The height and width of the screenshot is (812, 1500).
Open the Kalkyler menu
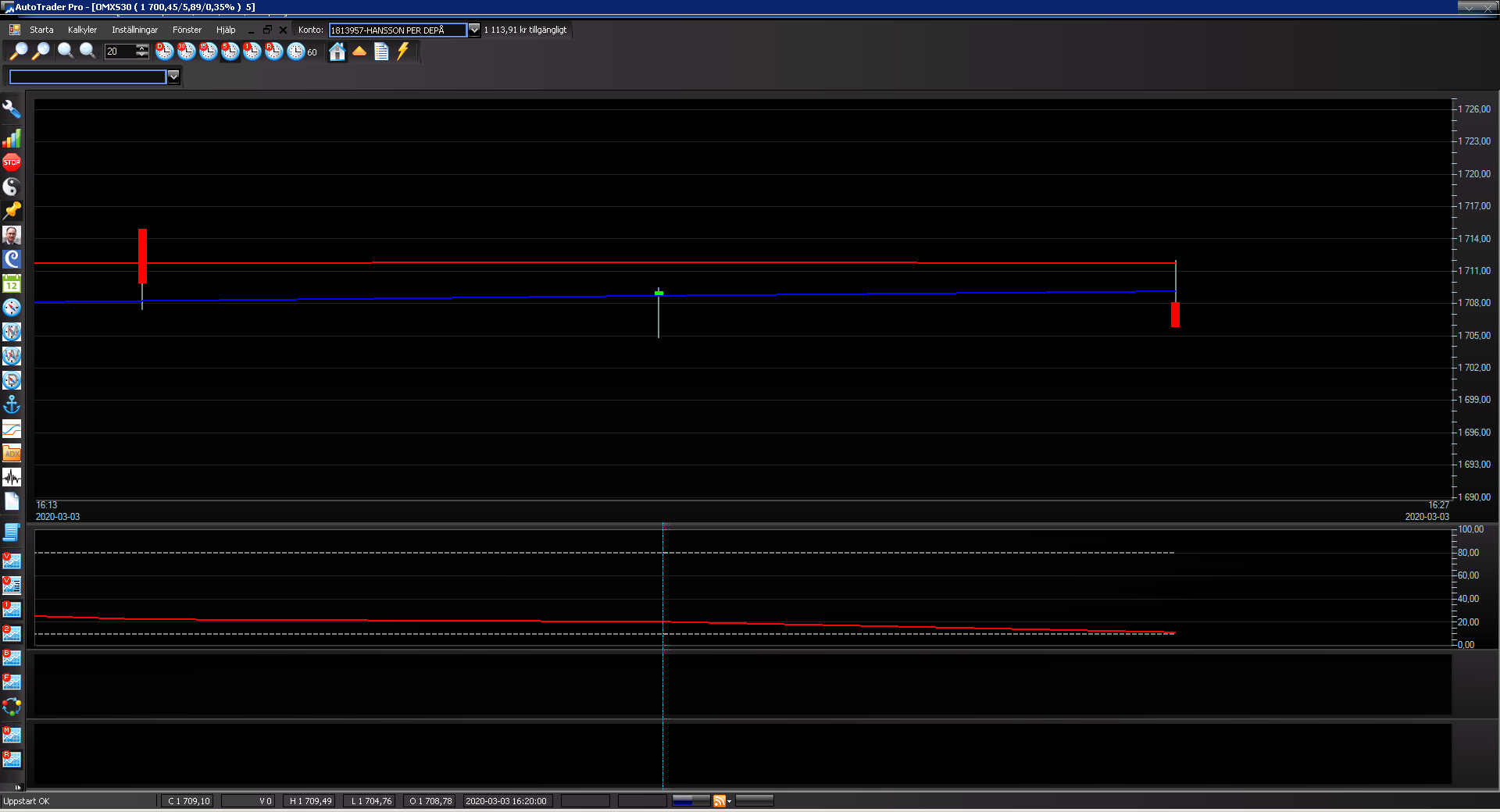coord(82,30)
